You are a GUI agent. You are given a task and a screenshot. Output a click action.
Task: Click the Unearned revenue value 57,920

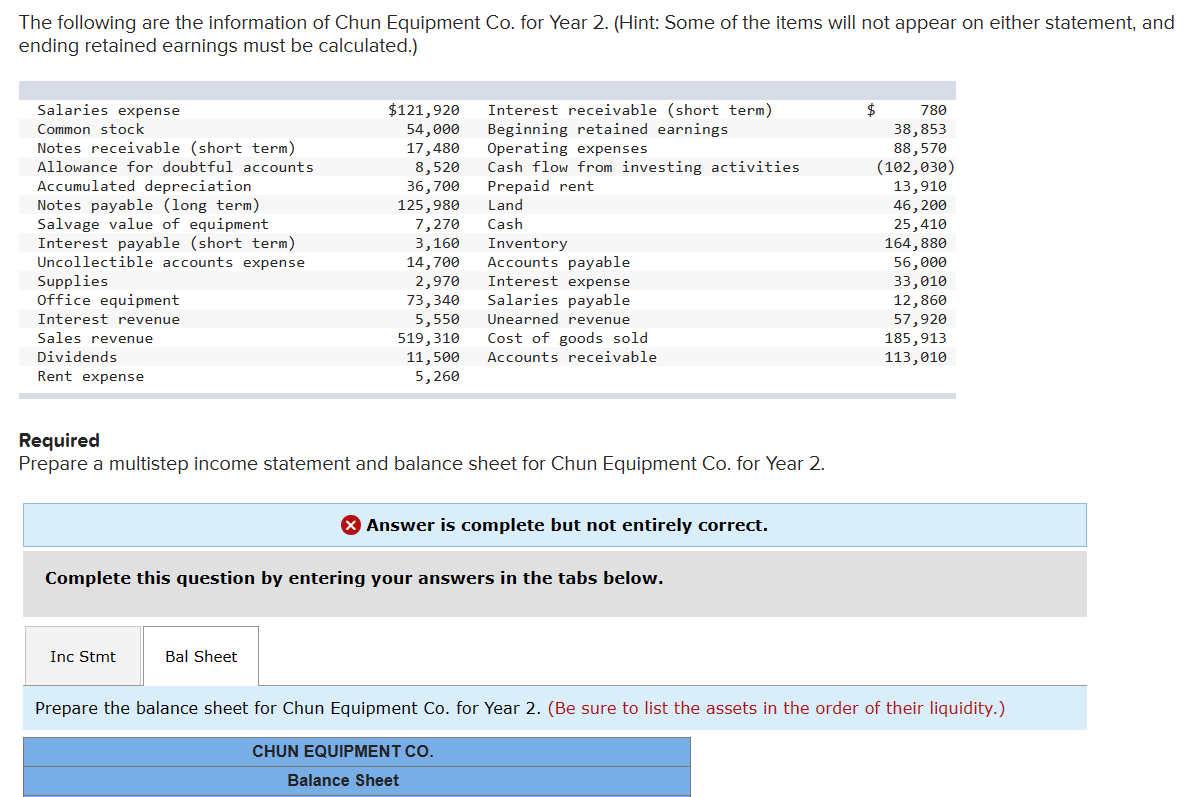(x=926, y=318)
